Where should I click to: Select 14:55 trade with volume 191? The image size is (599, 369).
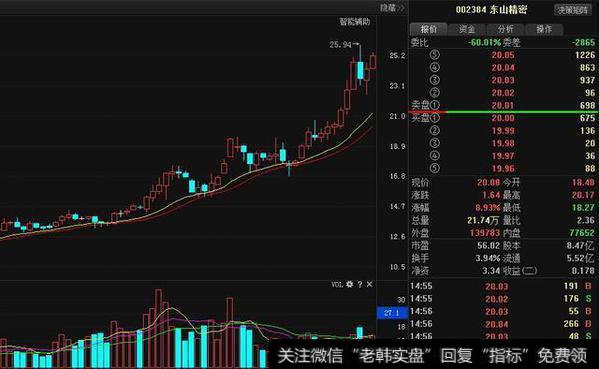[501, 286]
